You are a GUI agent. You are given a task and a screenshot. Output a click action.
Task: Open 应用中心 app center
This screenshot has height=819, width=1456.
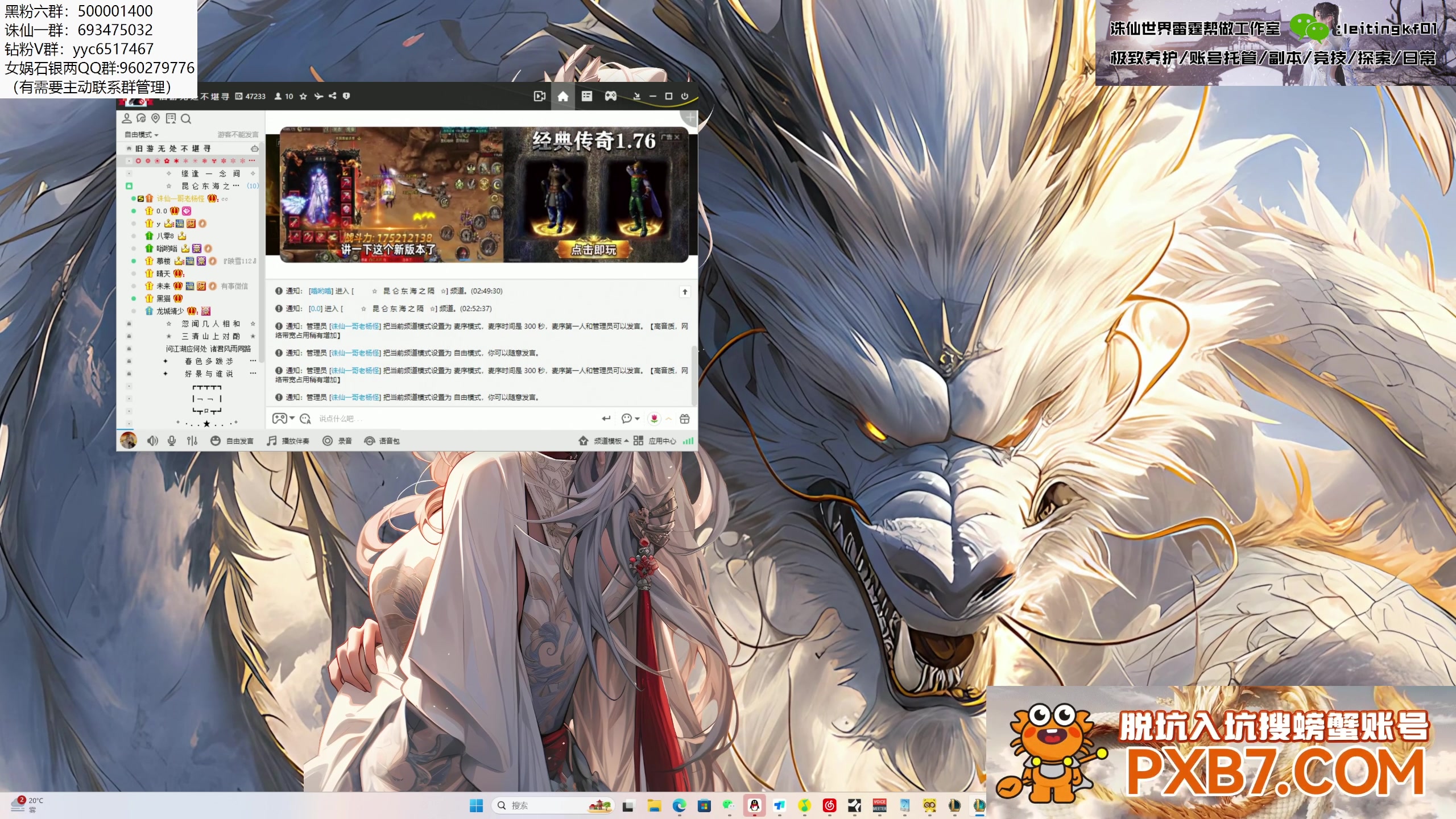click(655, 441)
